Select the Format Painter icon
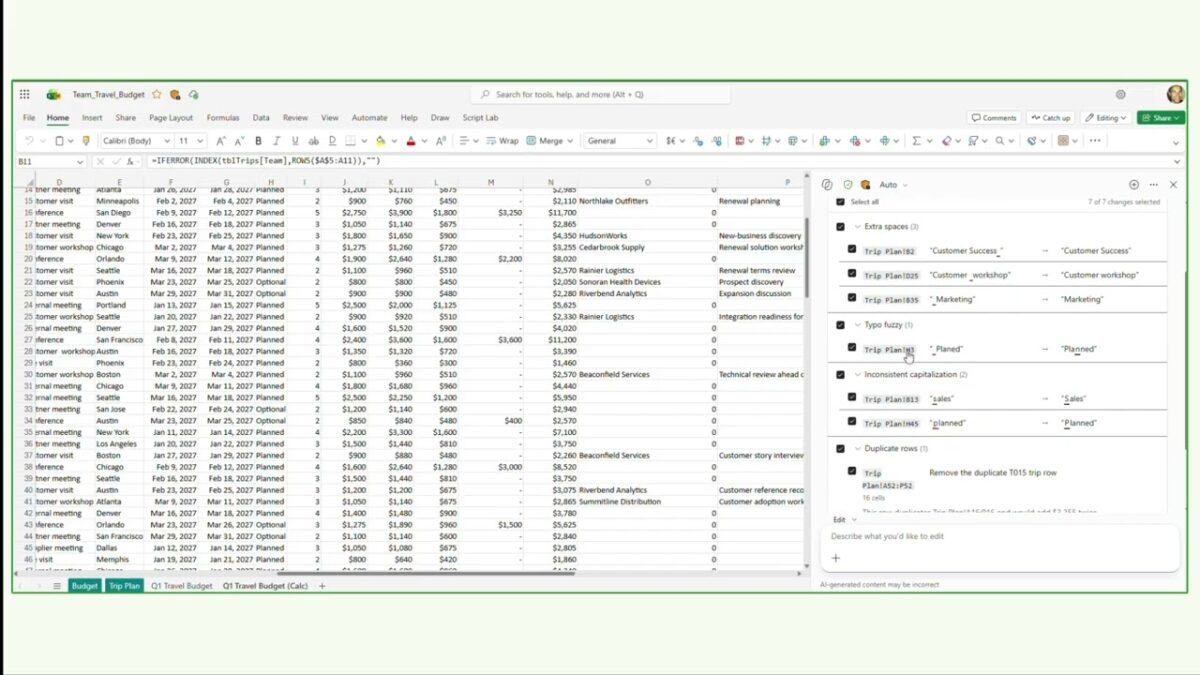This screenshot has height=675, width=1200. 85,141
